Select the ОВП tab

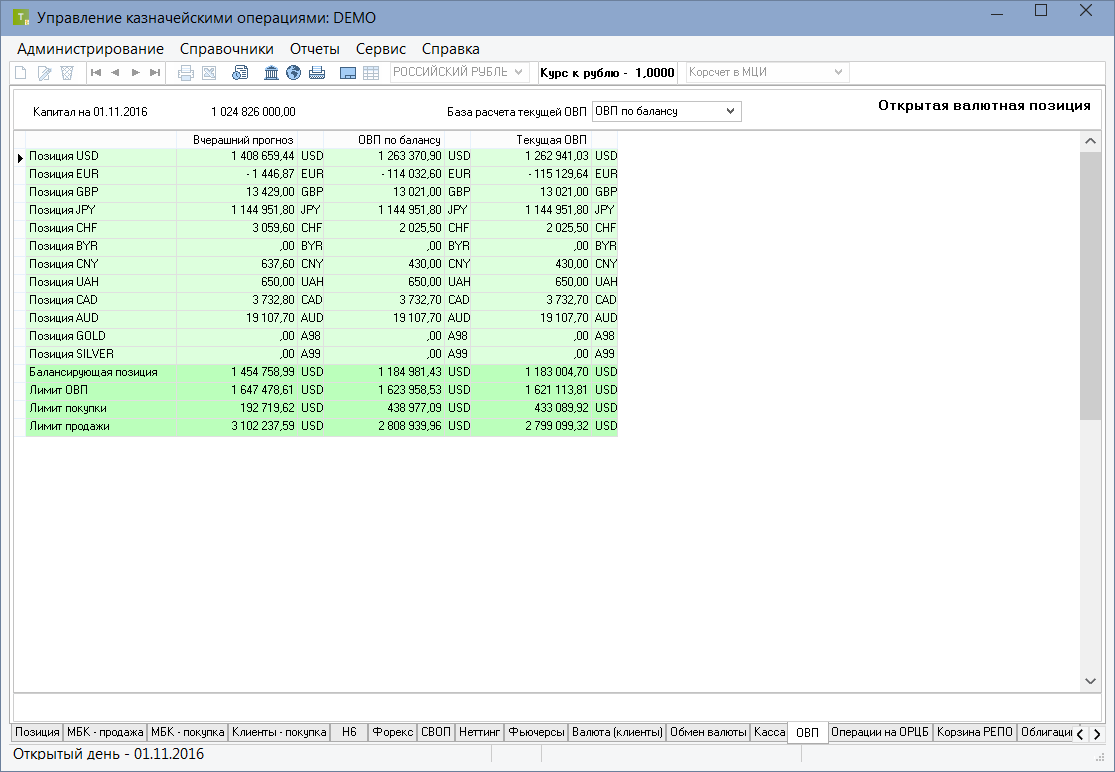pos(808,733)
